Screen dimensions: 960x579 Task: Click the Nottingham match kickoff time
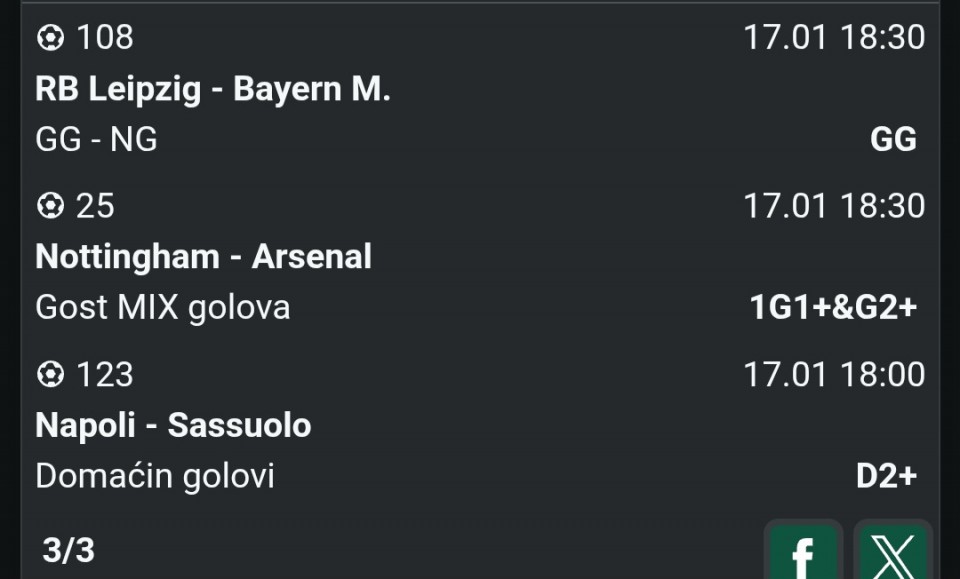tap(834, 206)
